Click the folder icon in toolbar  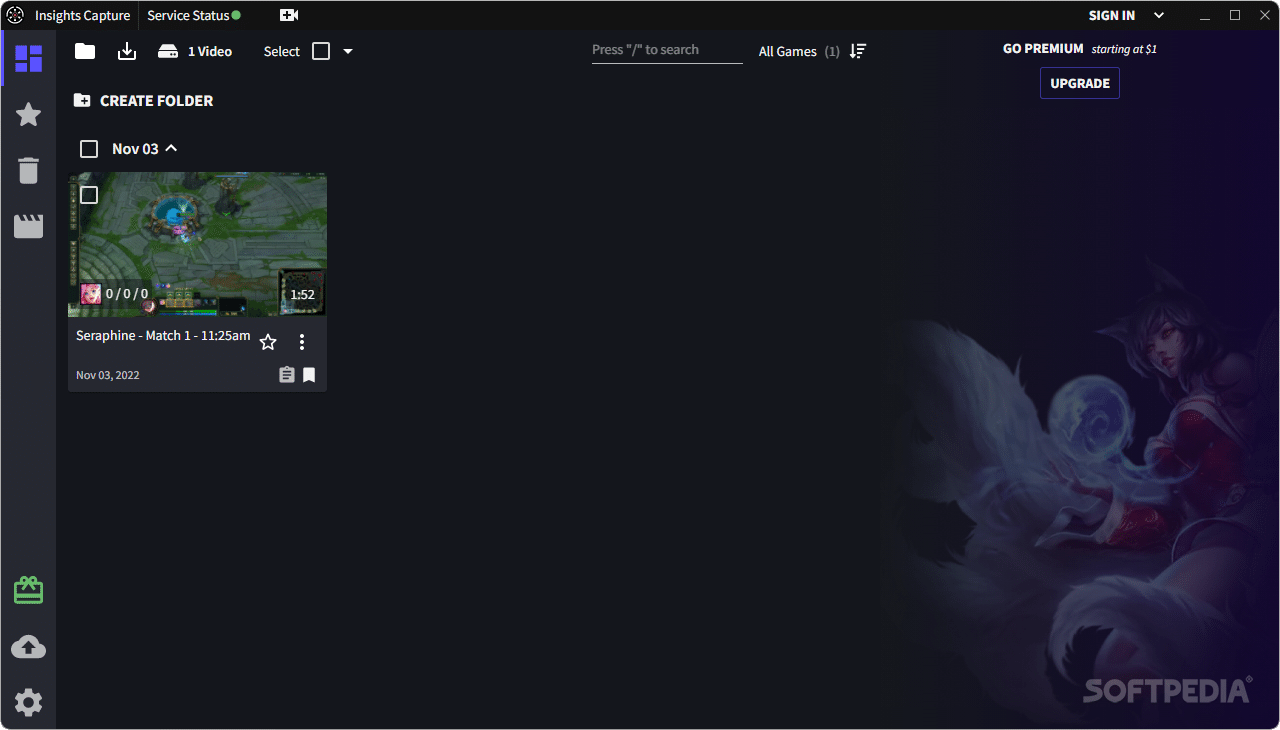pyautogui.click(x=85, y=51)
